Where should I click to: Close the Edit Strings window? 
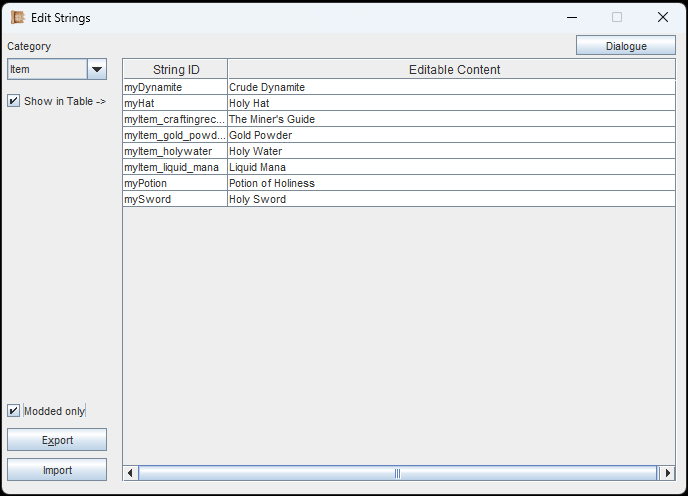tap(662, 17)
